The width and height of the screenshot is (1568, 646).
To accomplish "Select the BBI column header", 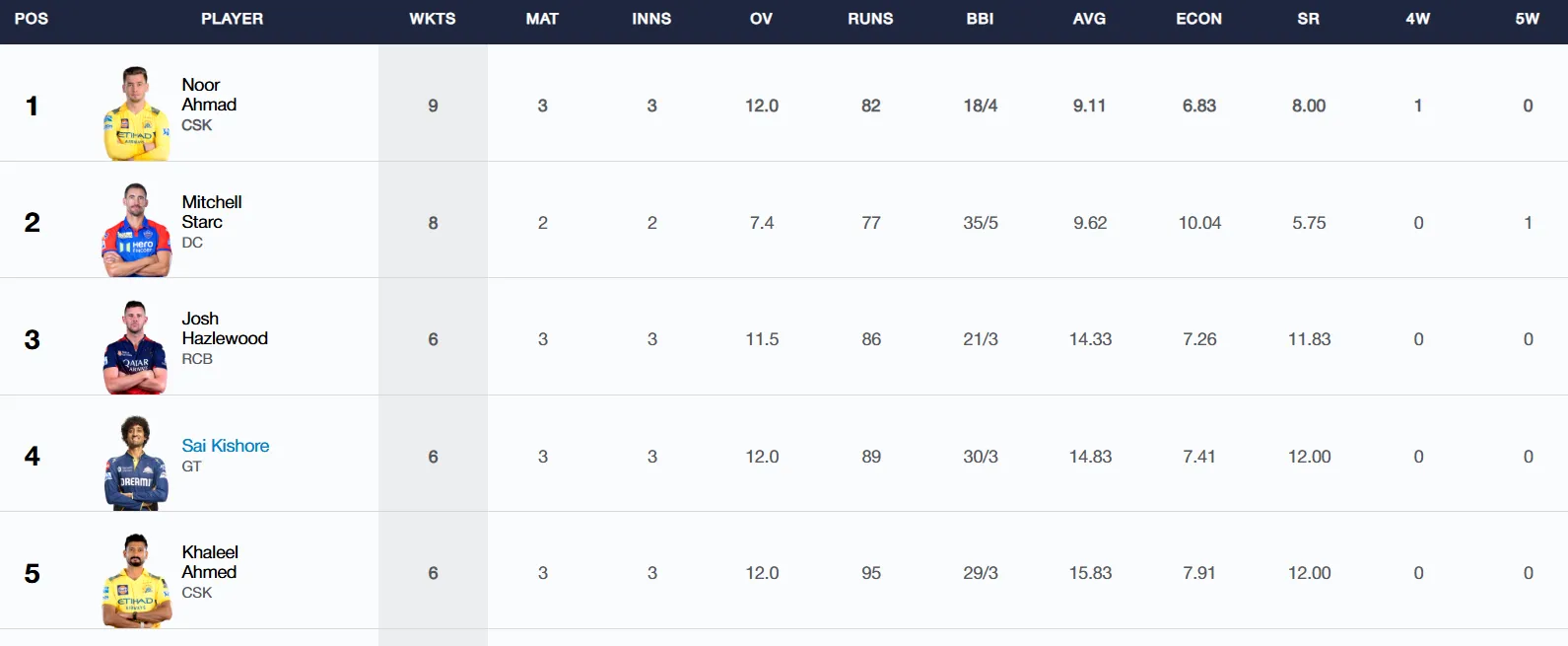I will pyautogui.click(x=980, y=19).
